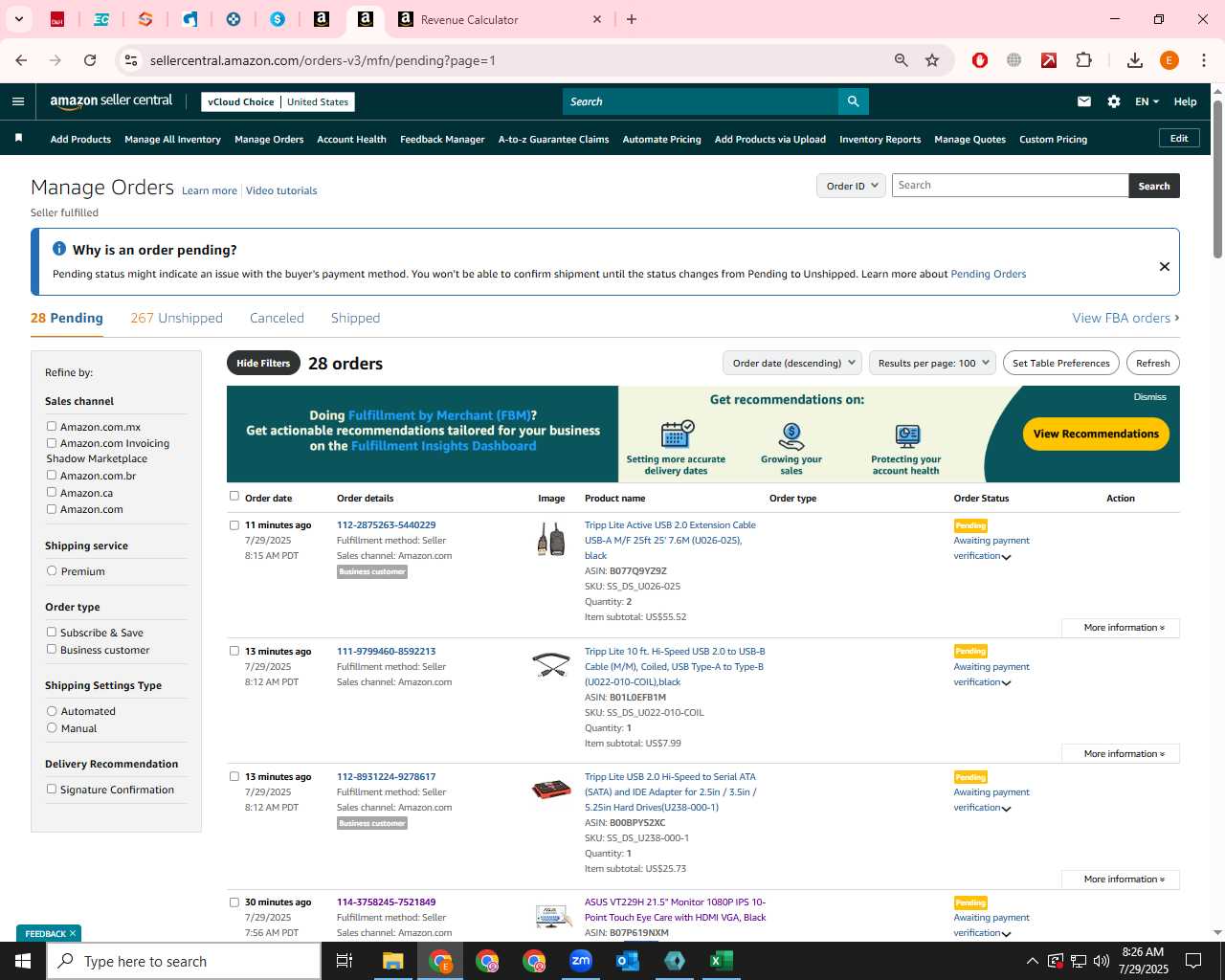Click the magnifier search button in header

(853, 101)
